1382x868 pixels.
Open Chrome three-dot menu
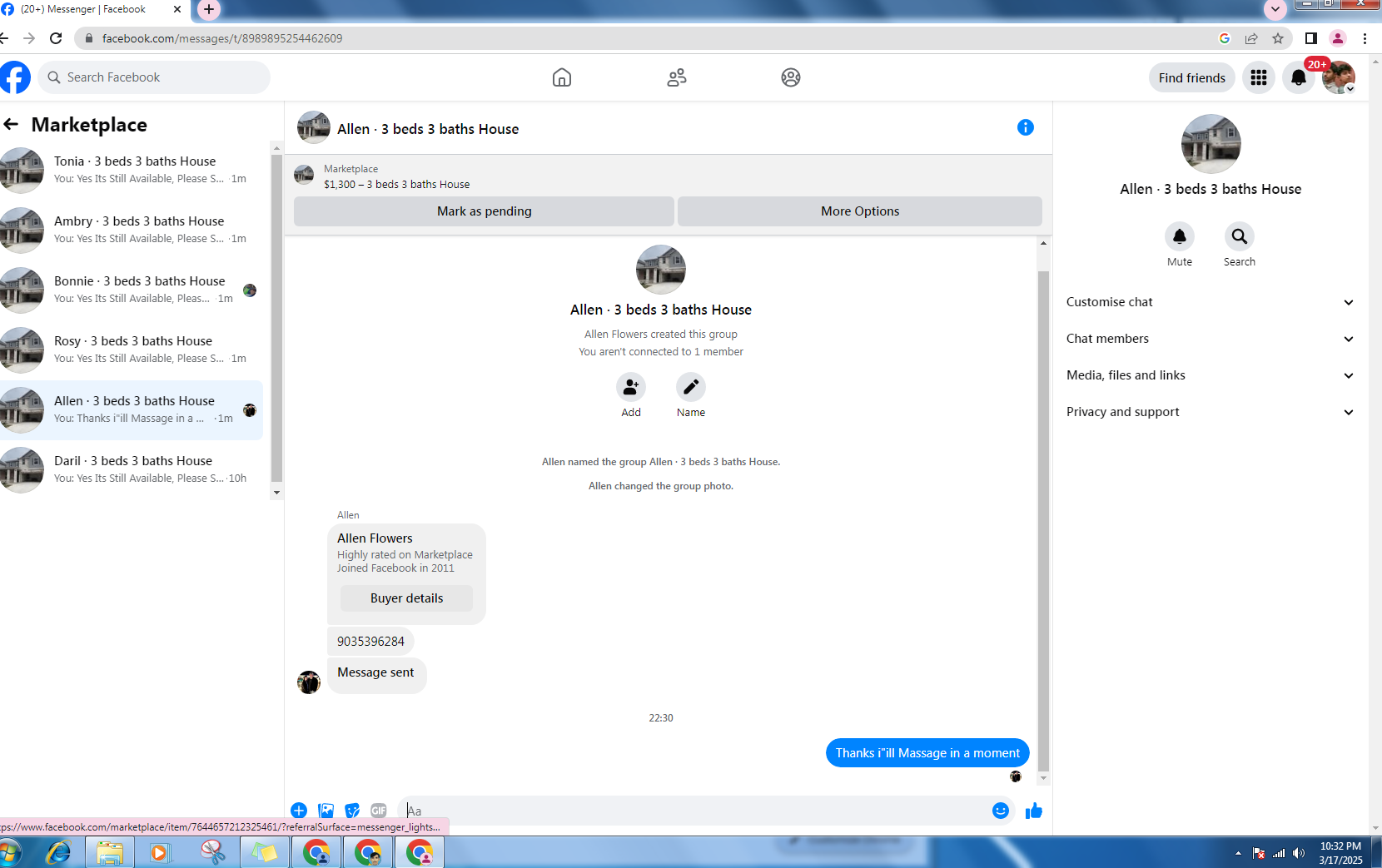tap(1365, 38)
